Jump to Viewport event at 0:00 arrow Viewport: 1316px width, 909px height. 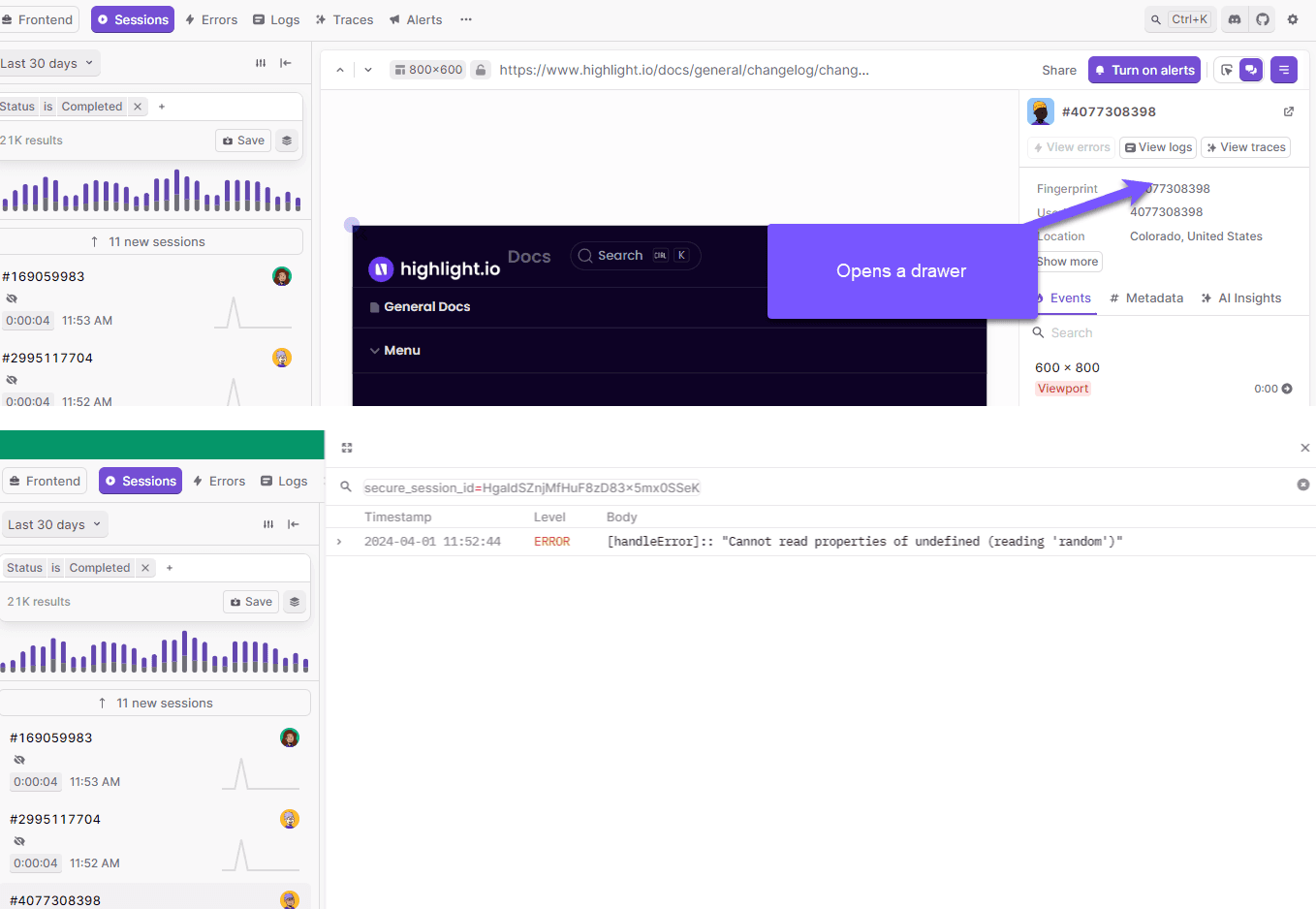pos(1287,389)
